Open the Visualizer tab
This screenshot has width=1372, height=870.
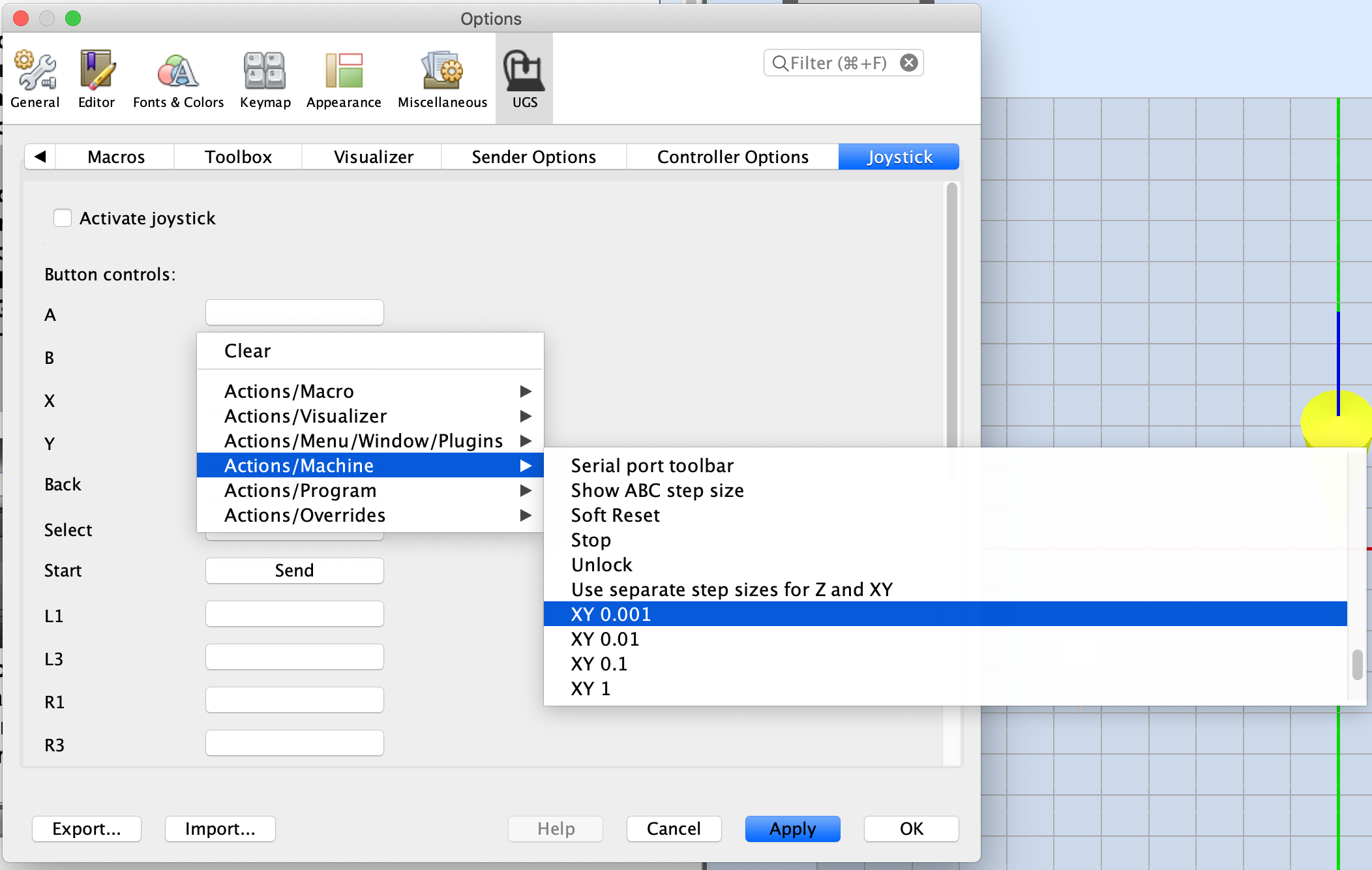click(x=372, y=157)
